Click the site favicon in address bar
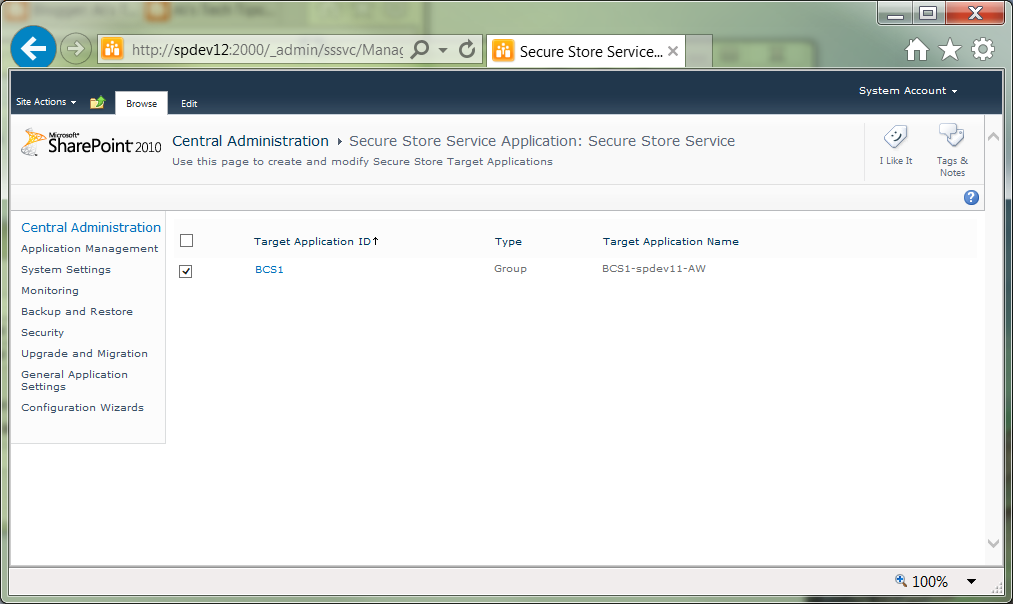This screenshot has height=604, width=1013. click(x=112, y=48)
